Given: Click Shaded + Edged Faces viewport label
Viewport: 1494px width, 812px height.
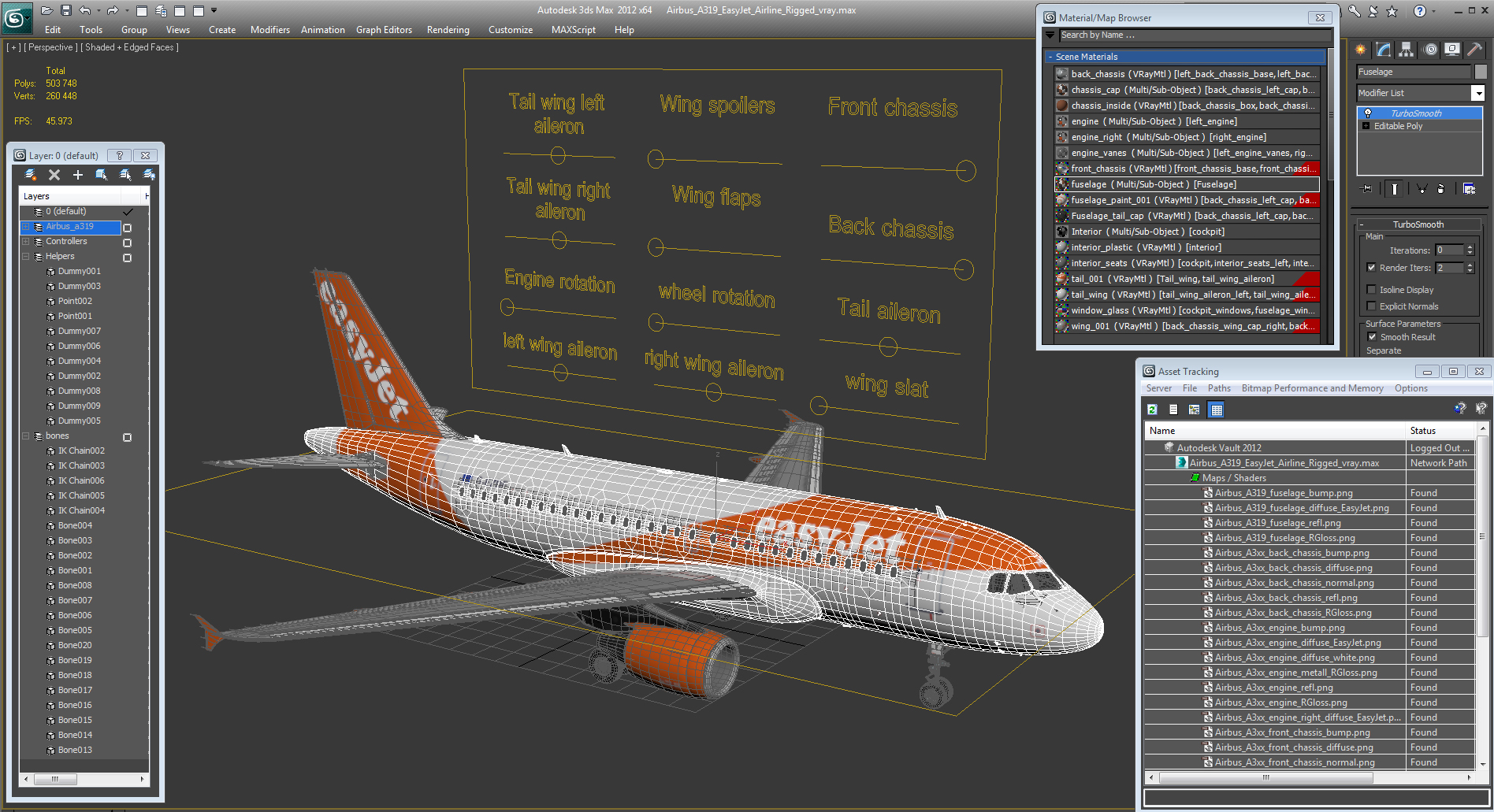Looking at the screenshot, I should (130, 47).
